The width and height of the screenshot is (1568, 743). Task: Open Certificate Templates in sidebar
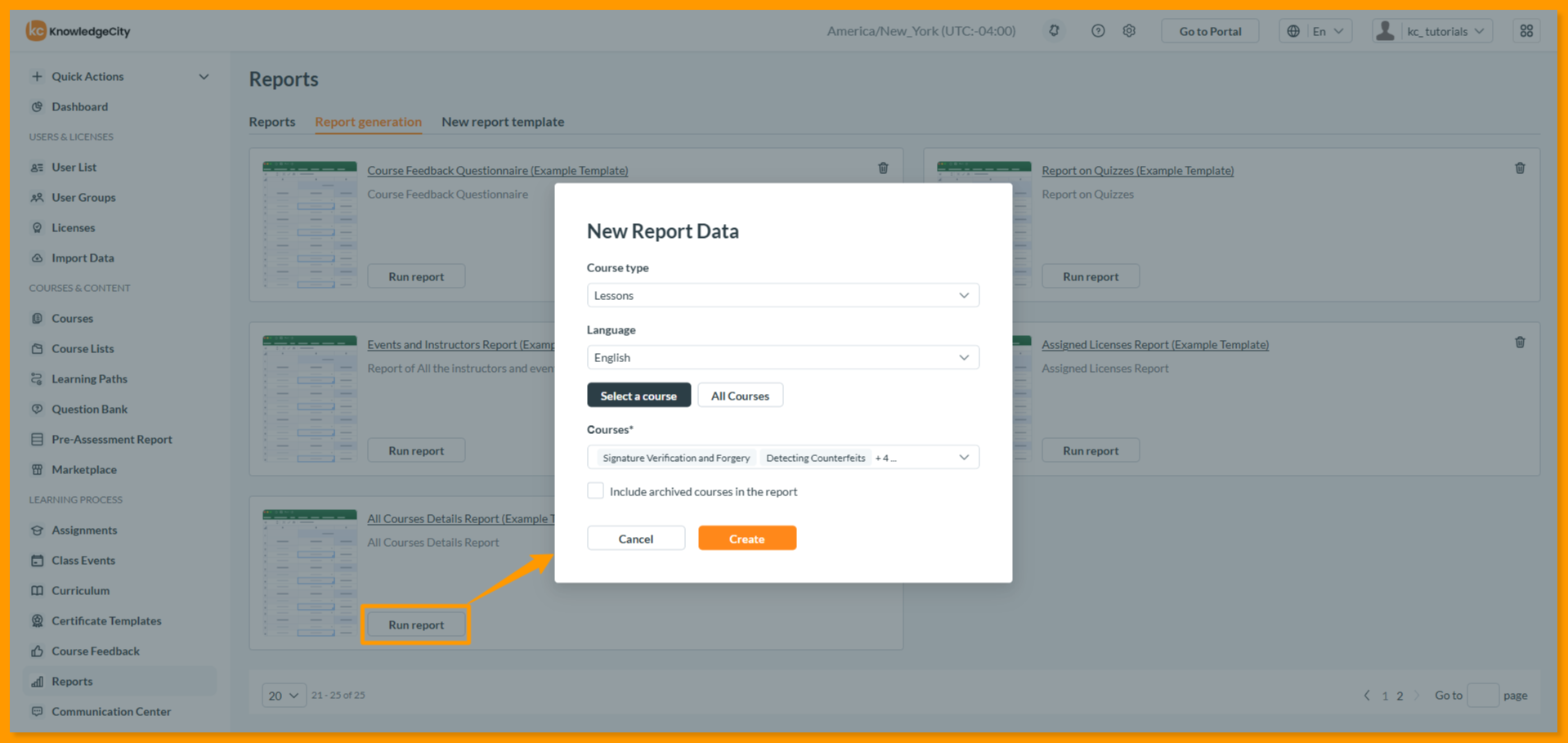(x=106, y=620)
